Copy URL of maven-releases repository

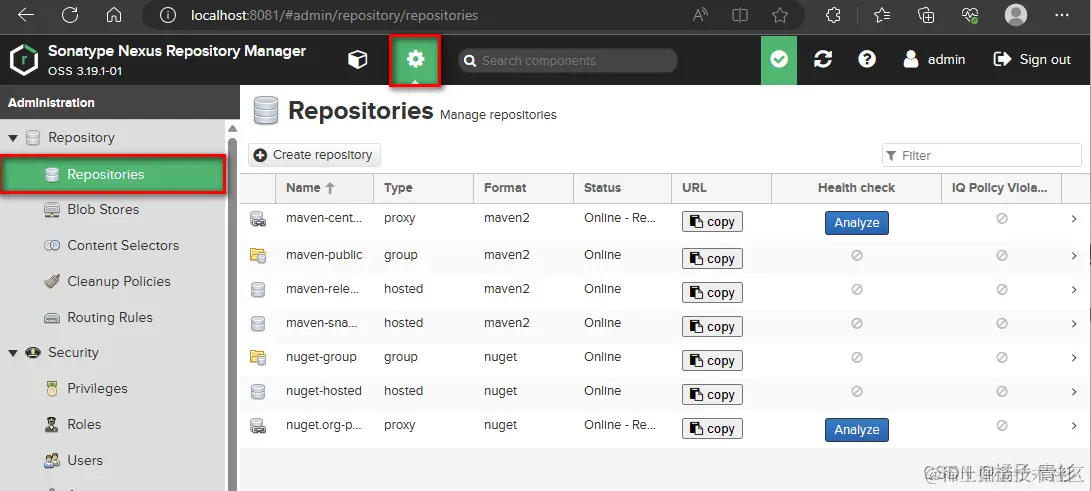coord(712,293)
